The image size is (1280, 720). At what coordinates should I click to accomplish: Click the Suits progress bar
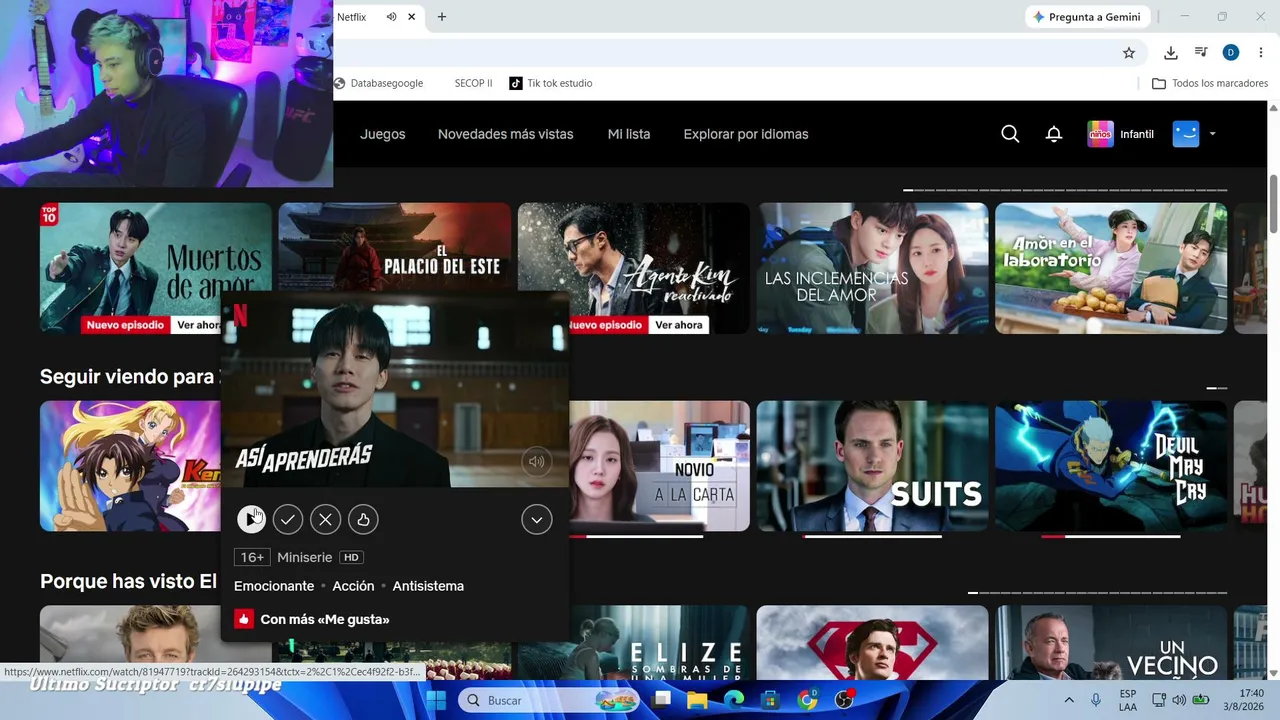pyautogui.click(x=872, y=536)
